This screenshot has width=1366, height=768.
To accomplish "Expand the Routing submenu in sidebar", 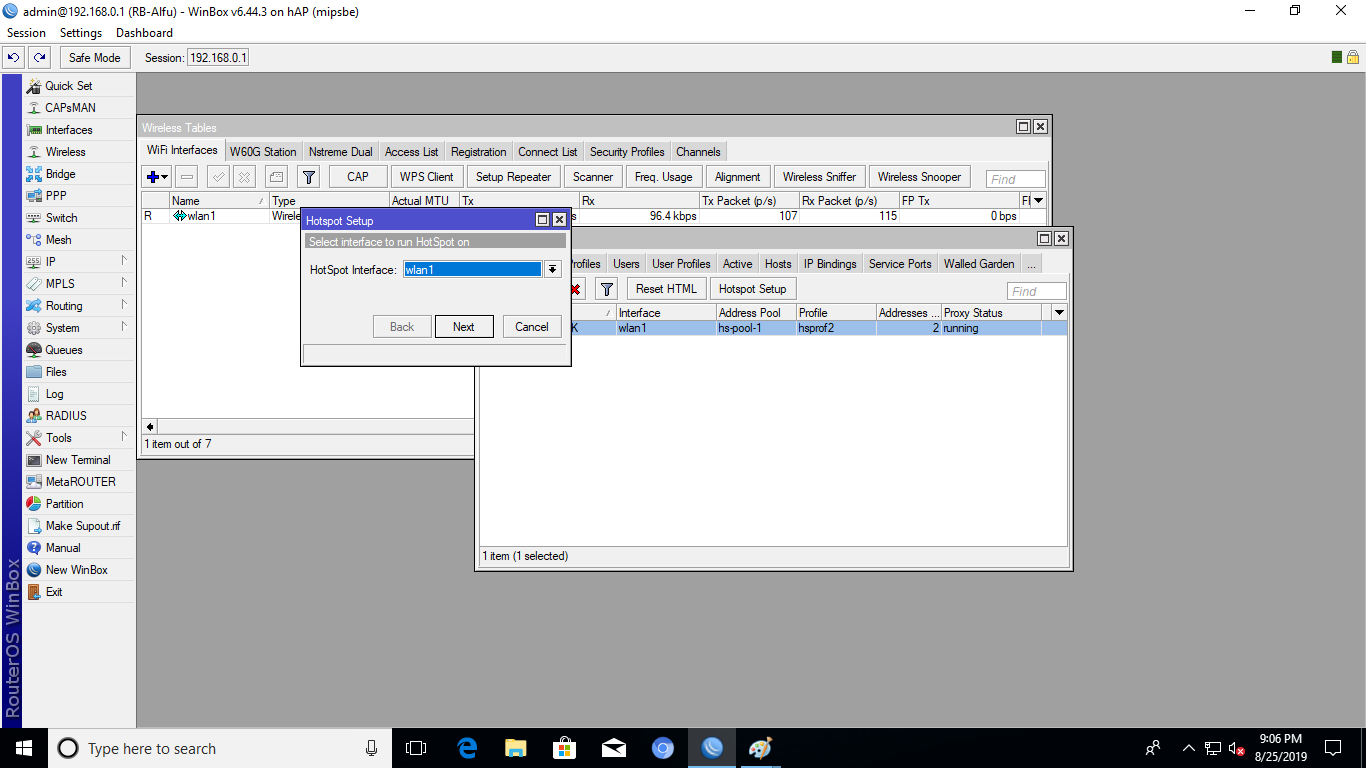I will [124, 305].
